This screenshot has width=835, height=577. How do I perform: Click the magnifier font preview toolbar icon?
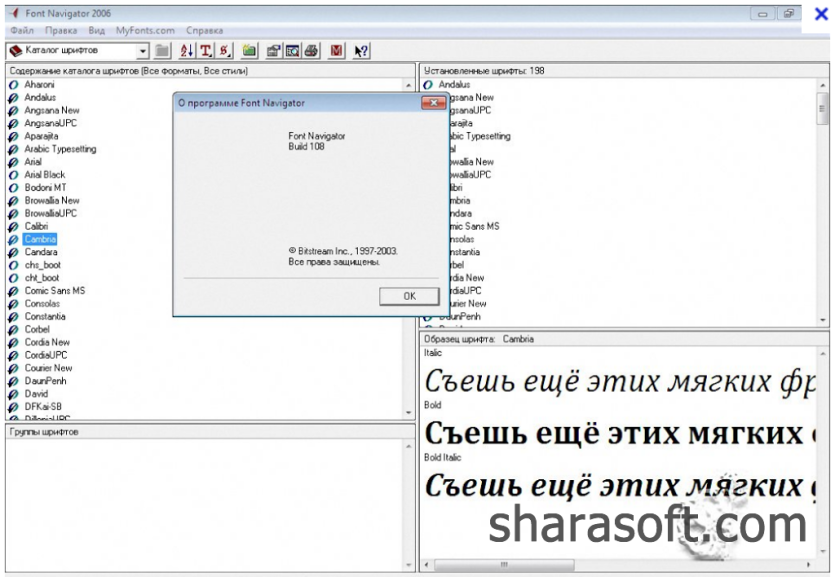tap(292, 51)
